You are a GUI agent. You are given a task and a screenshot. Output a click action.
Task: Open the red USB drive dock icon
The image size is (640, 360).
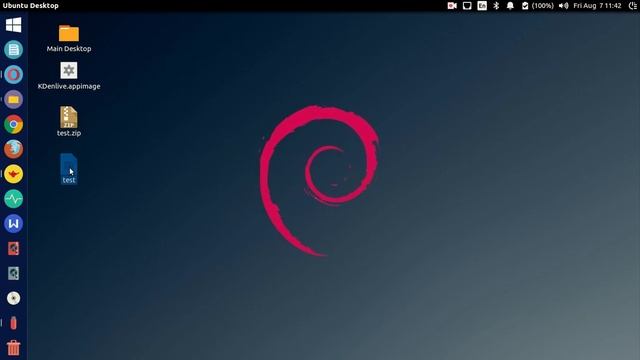(x=13, y=323)
